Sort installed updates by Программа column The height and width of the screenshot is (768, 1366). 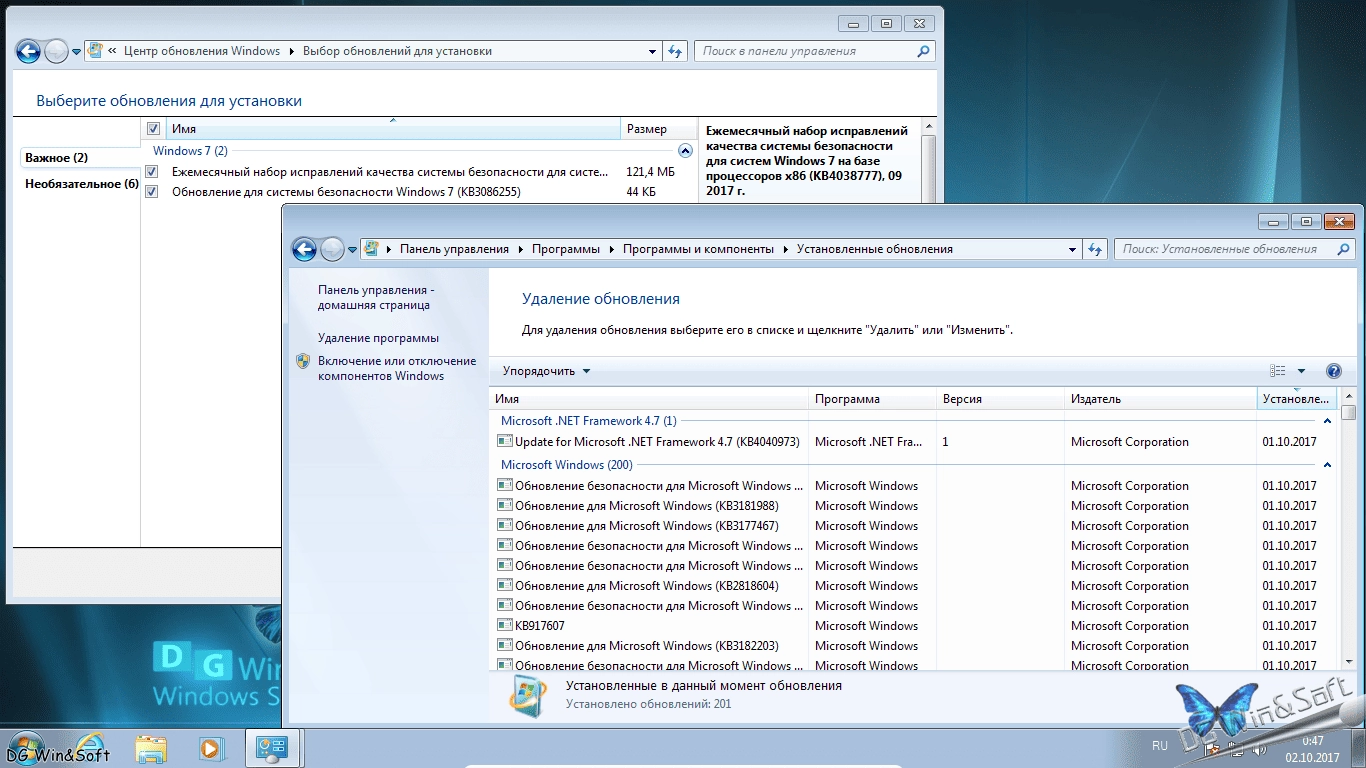point(872,399)
